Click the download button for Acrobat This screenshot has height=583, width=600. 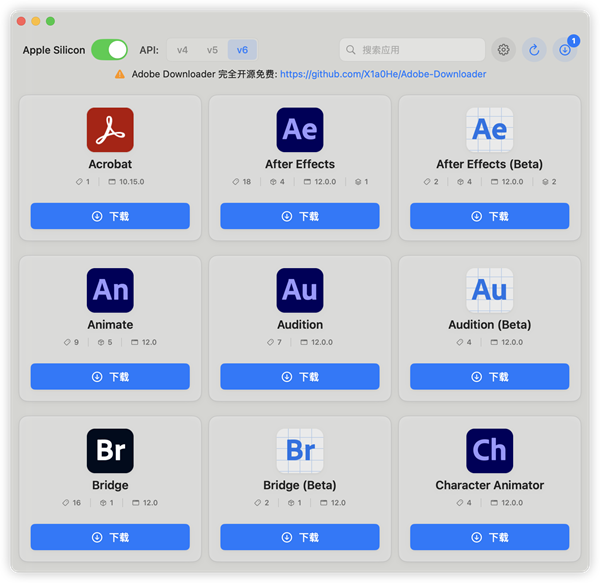[x=110, y=216]
